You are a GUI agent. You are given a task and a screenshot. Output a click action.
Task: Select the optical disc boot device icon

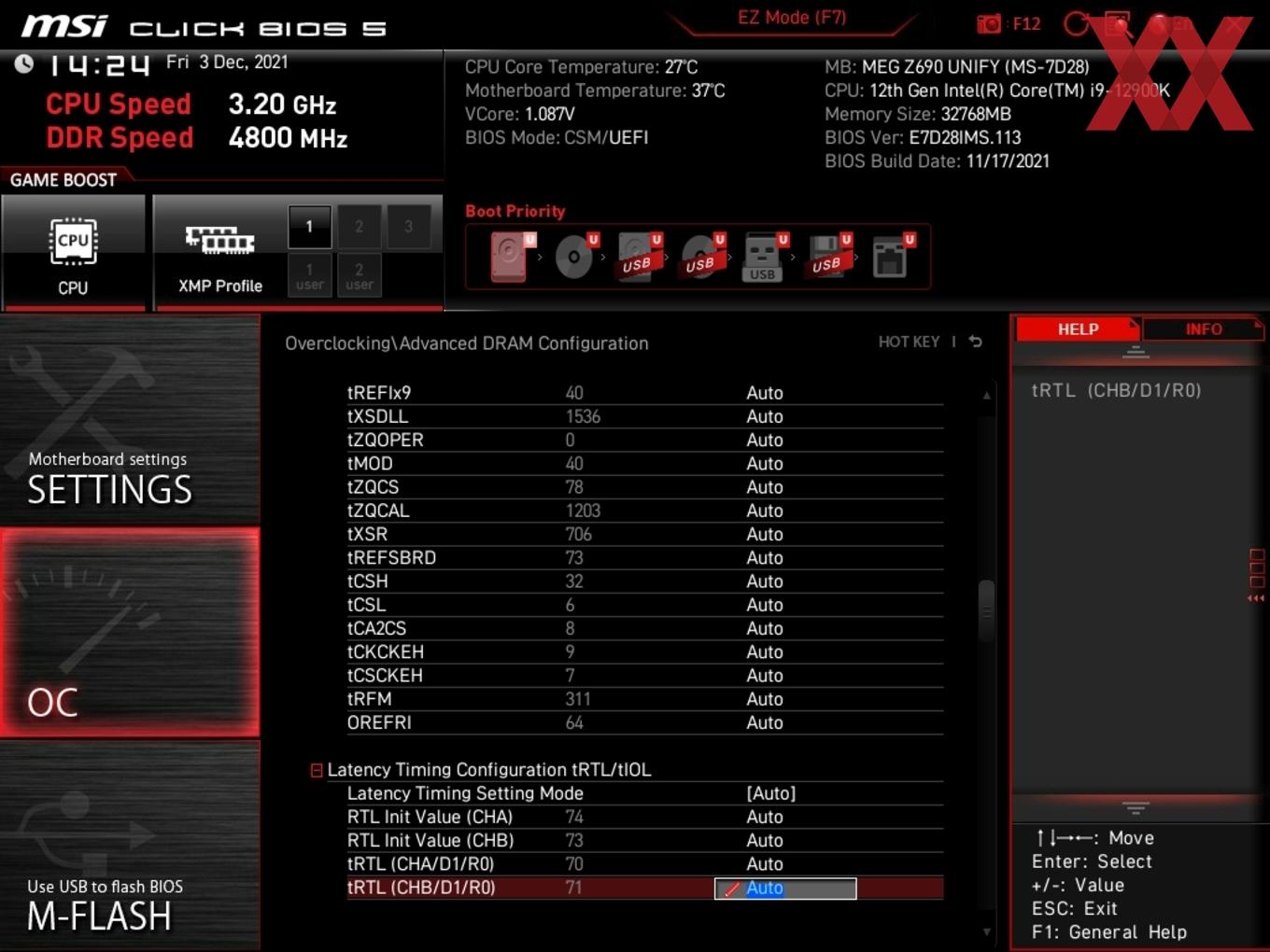573,256
